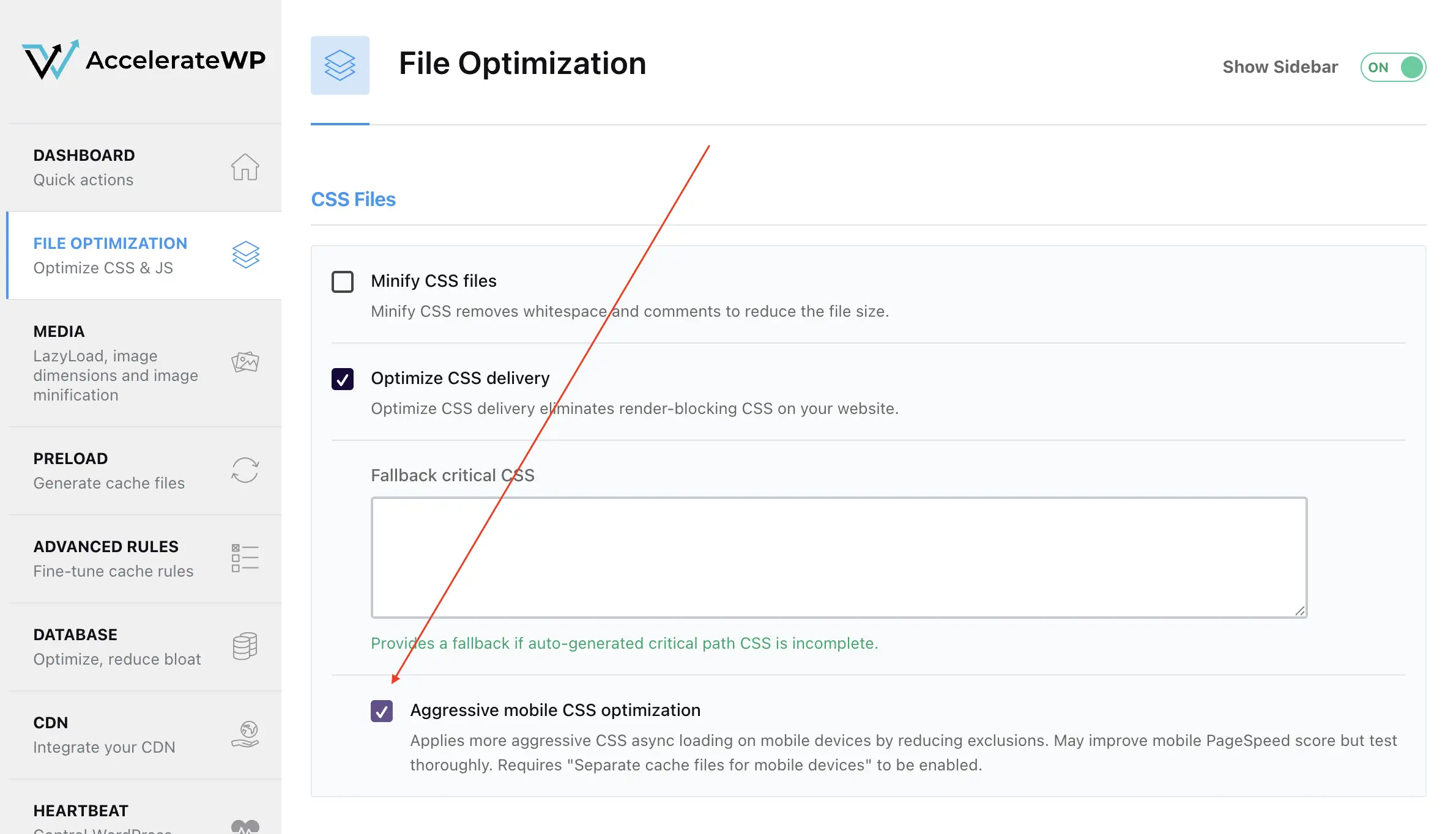1456x834 pixels.
Task: Click the Database cylinder icon
Action: point(245,646)
